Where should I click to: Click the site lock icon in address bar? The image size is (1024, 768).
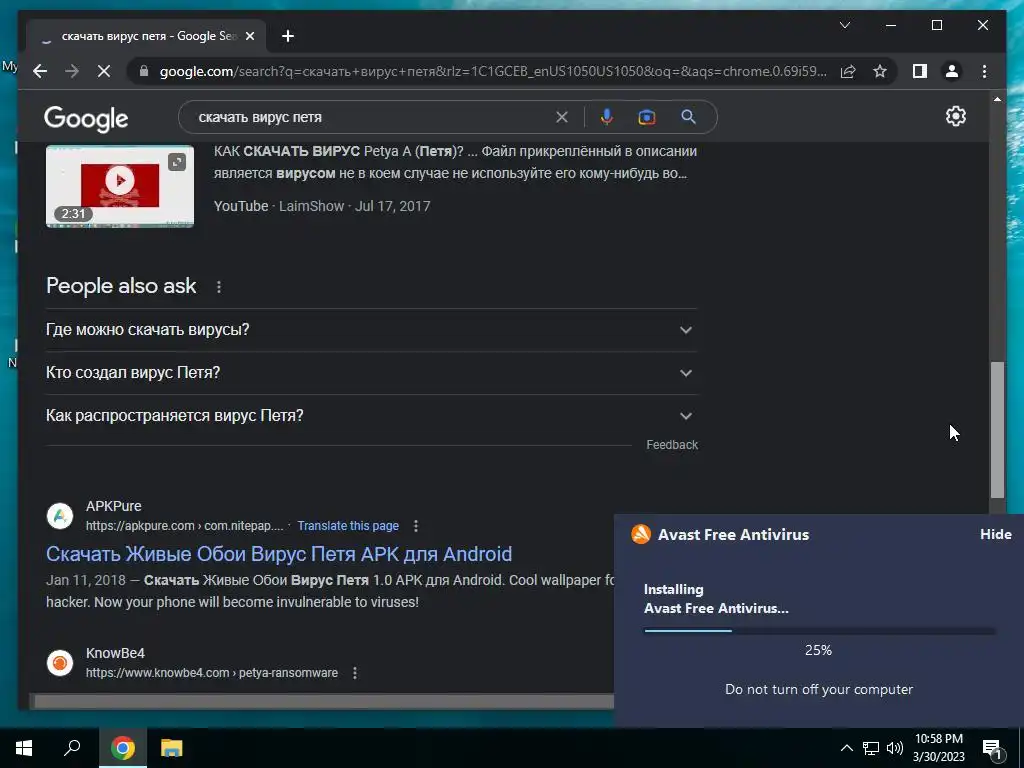click(144, 71)
